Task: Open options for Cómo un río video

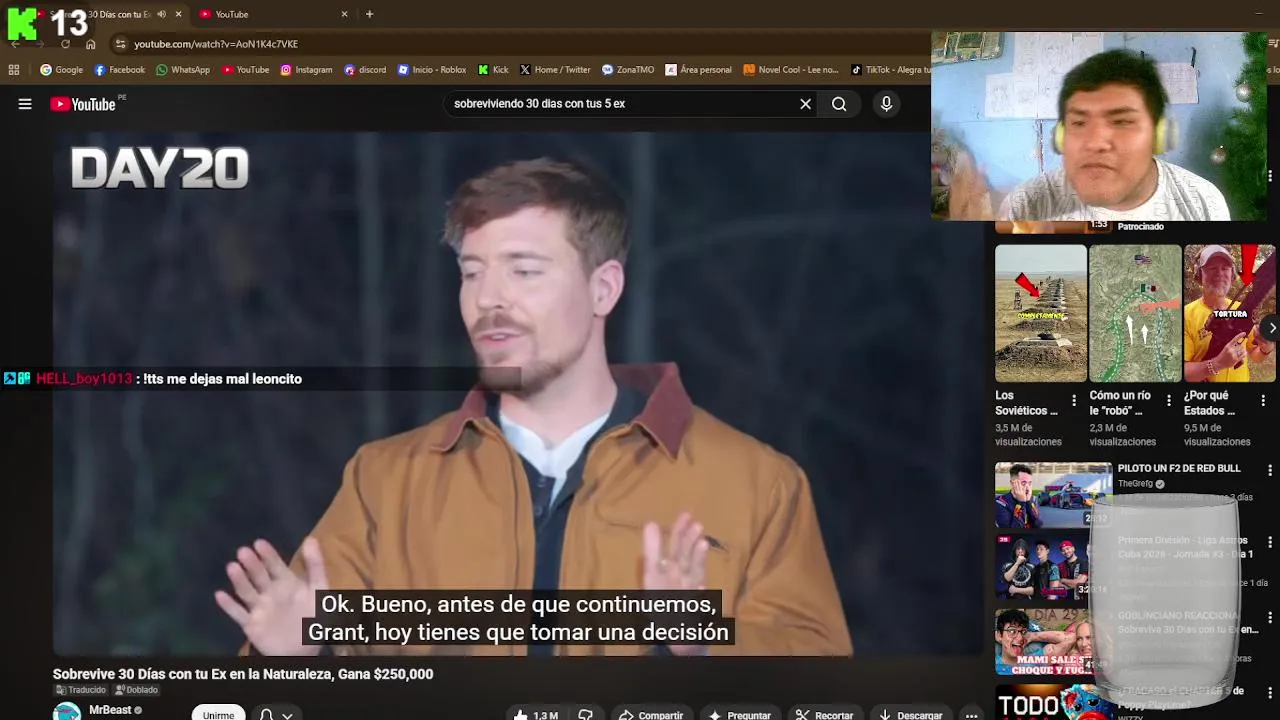Action: 1169,400
